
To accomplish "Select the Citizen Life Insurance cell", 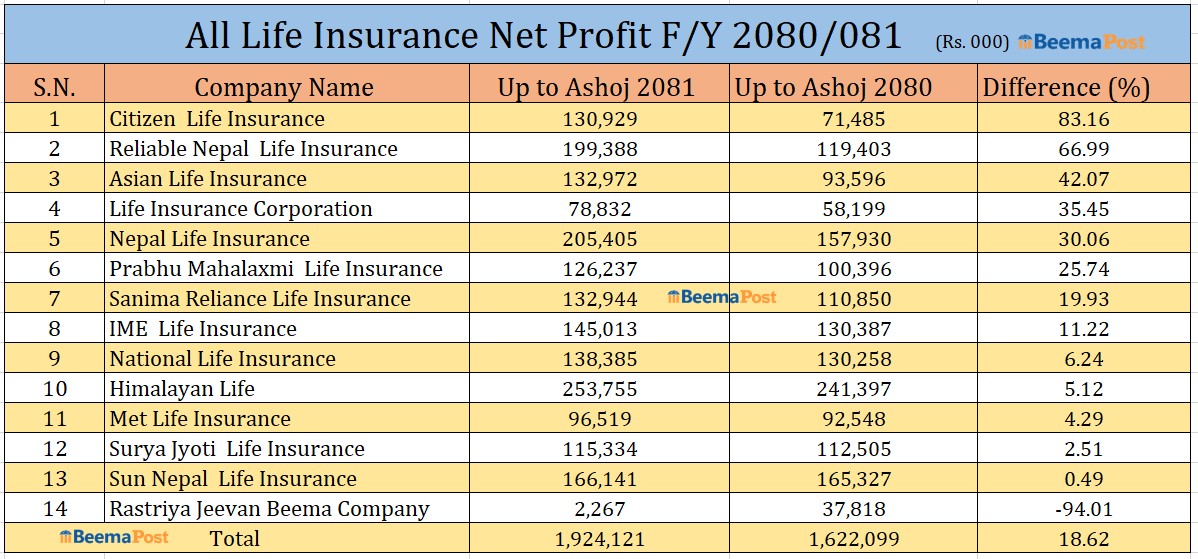I will point(217,119).
